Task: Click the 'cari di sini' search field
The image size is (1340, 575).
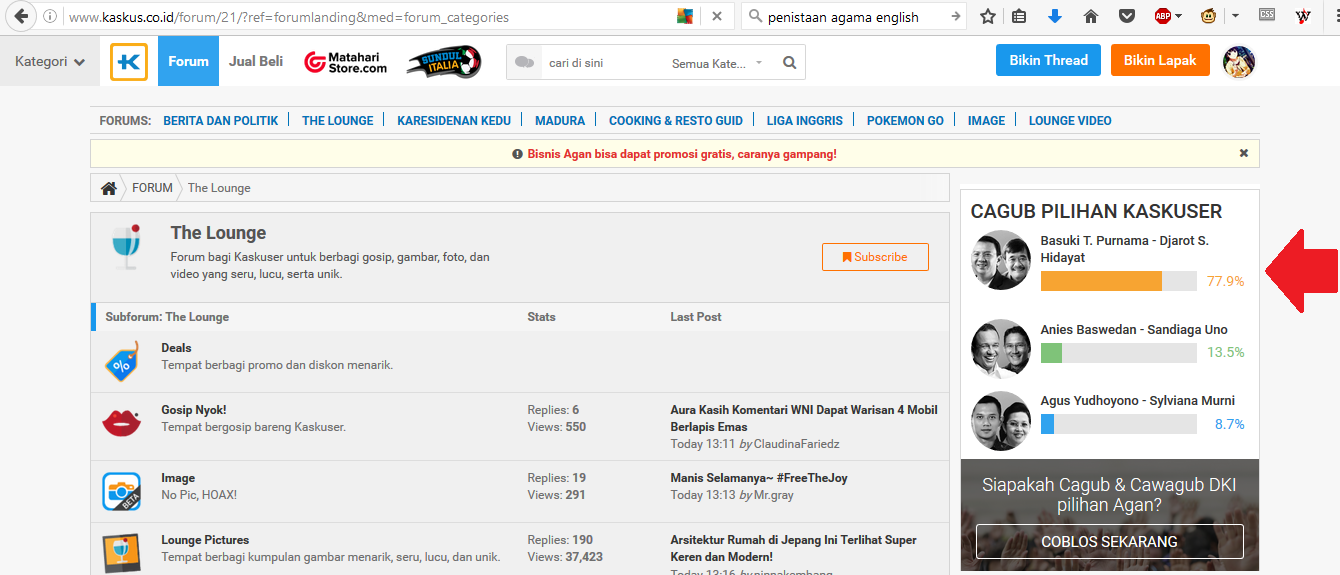Action: pyautogui.click(x=600, y=63)
